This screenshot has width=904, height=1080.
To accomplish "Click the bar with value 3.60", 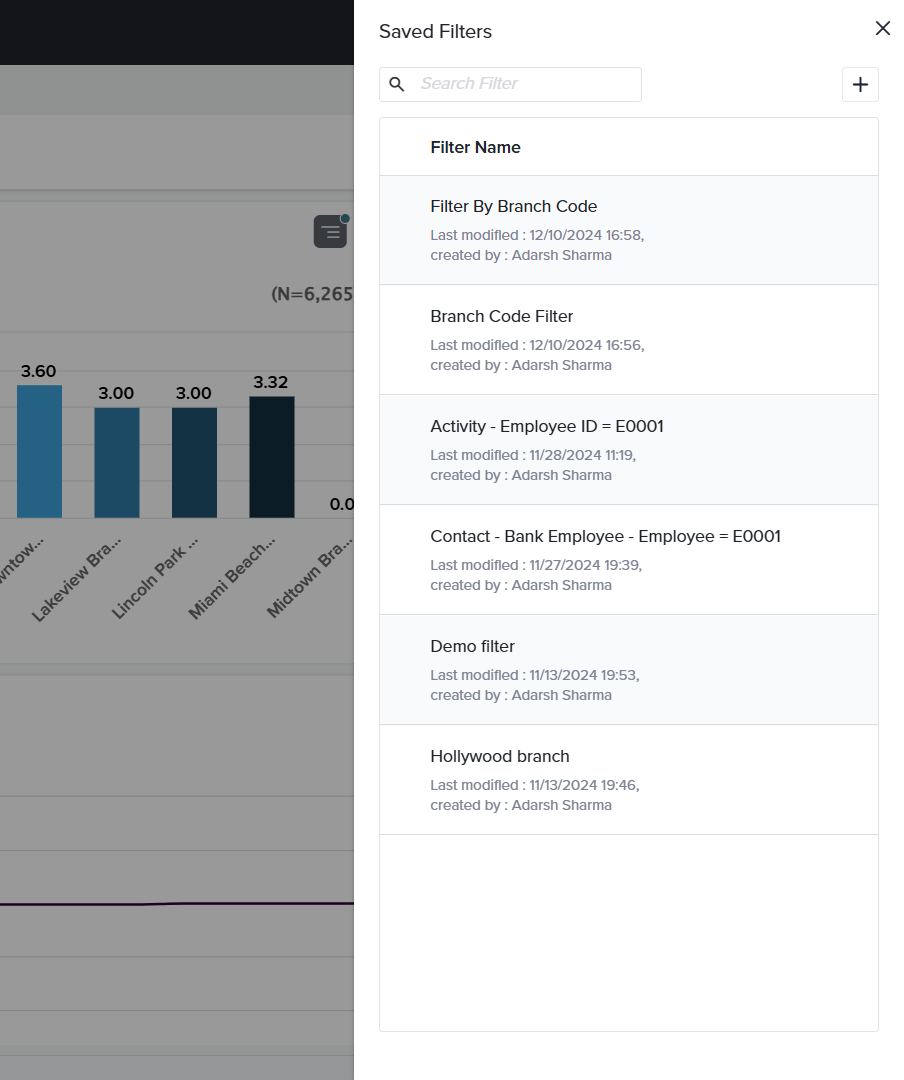I will 39,451.
